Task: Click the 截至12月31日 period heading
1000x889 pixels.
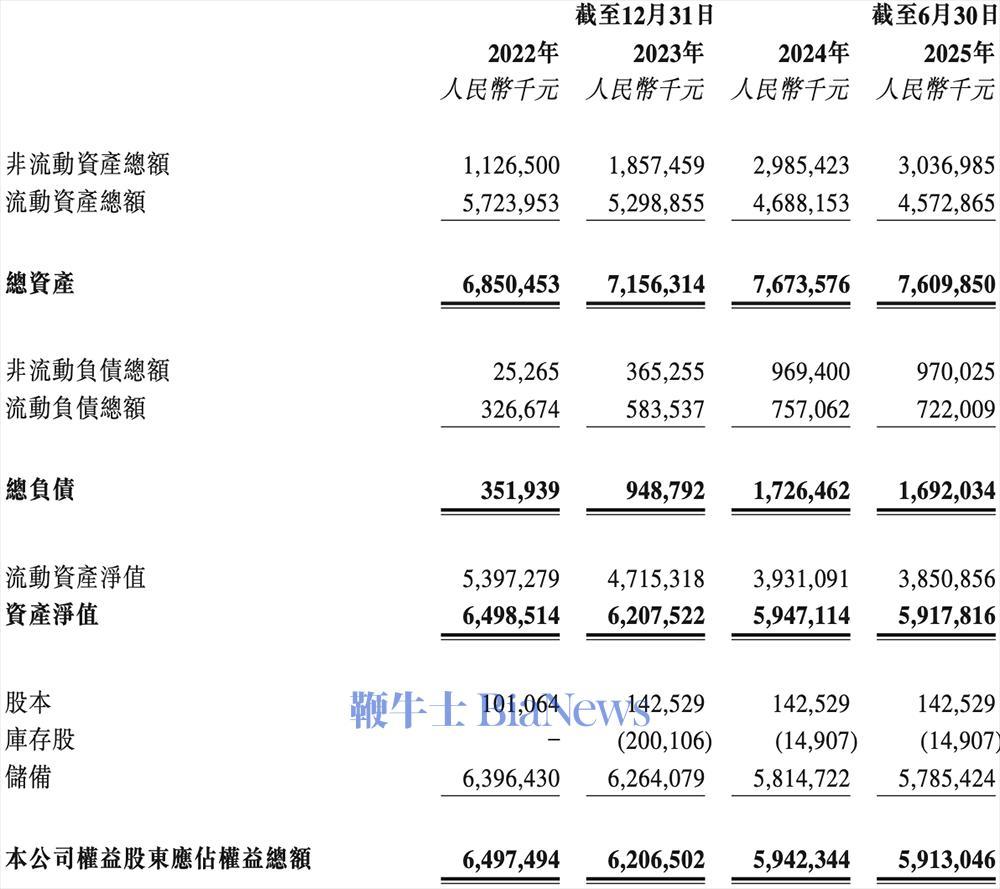Action: click(643, 15)
